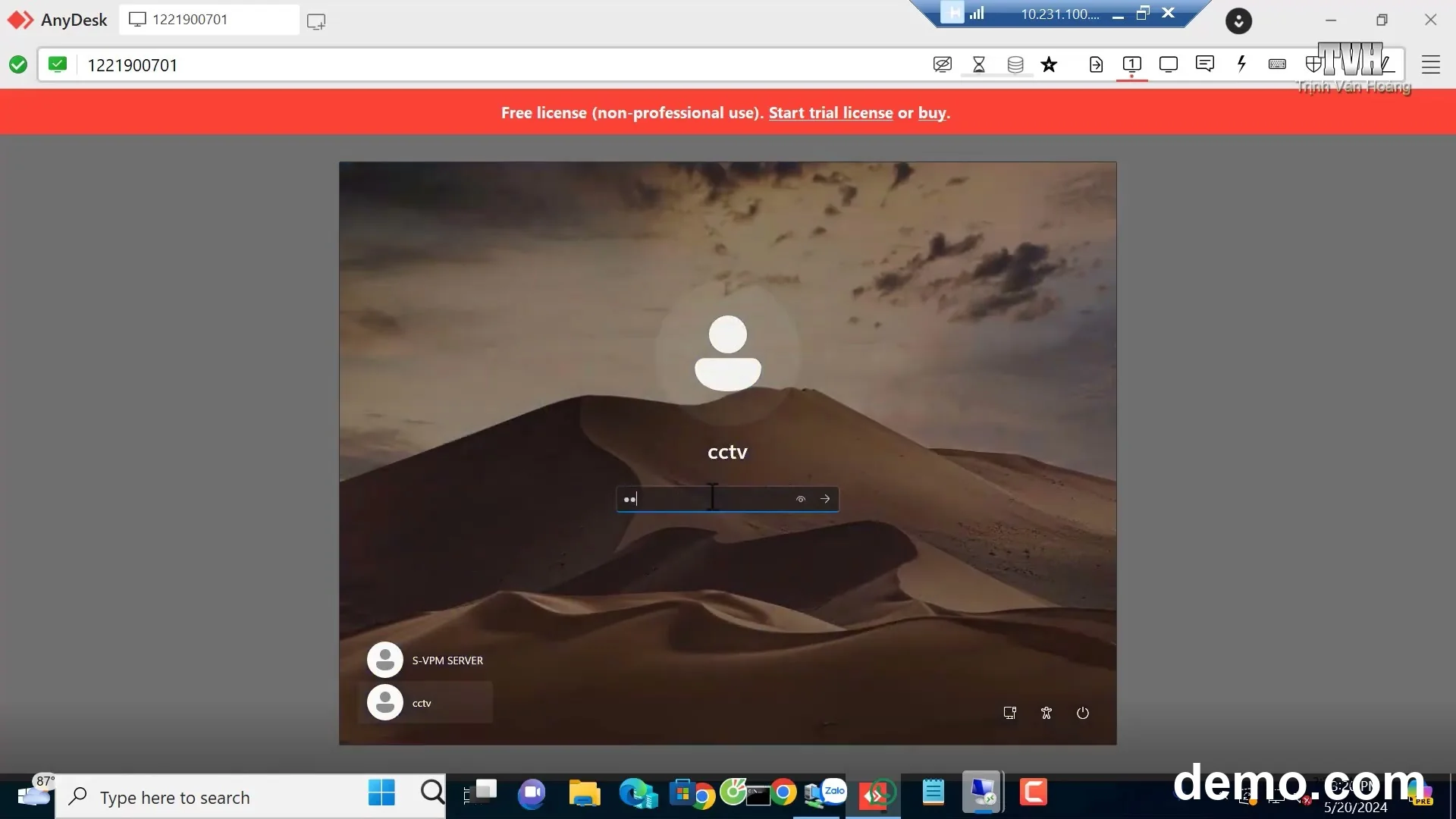Select the S-VPM SERVER user account
Image resolution: width=1456 pixels, height=819 pixels.
[x=426, y=660]
